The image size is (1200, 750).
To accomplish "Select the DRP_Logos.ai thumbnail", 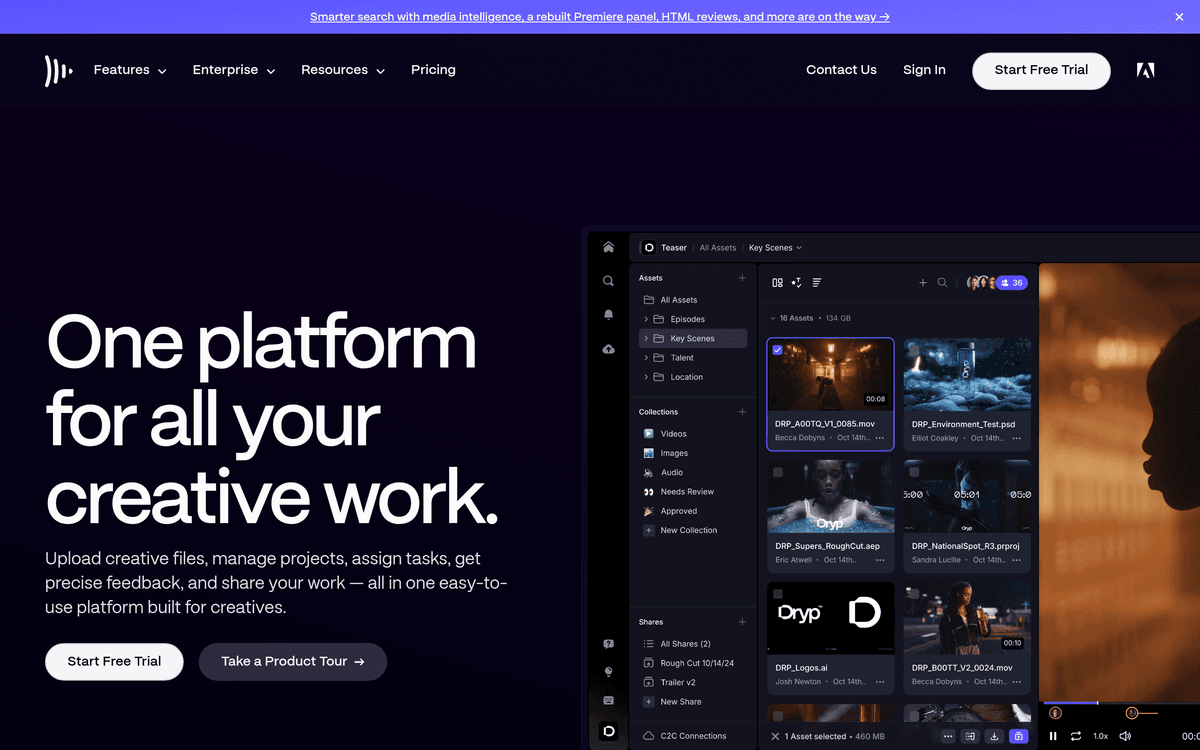I will (x=830, y=618).
